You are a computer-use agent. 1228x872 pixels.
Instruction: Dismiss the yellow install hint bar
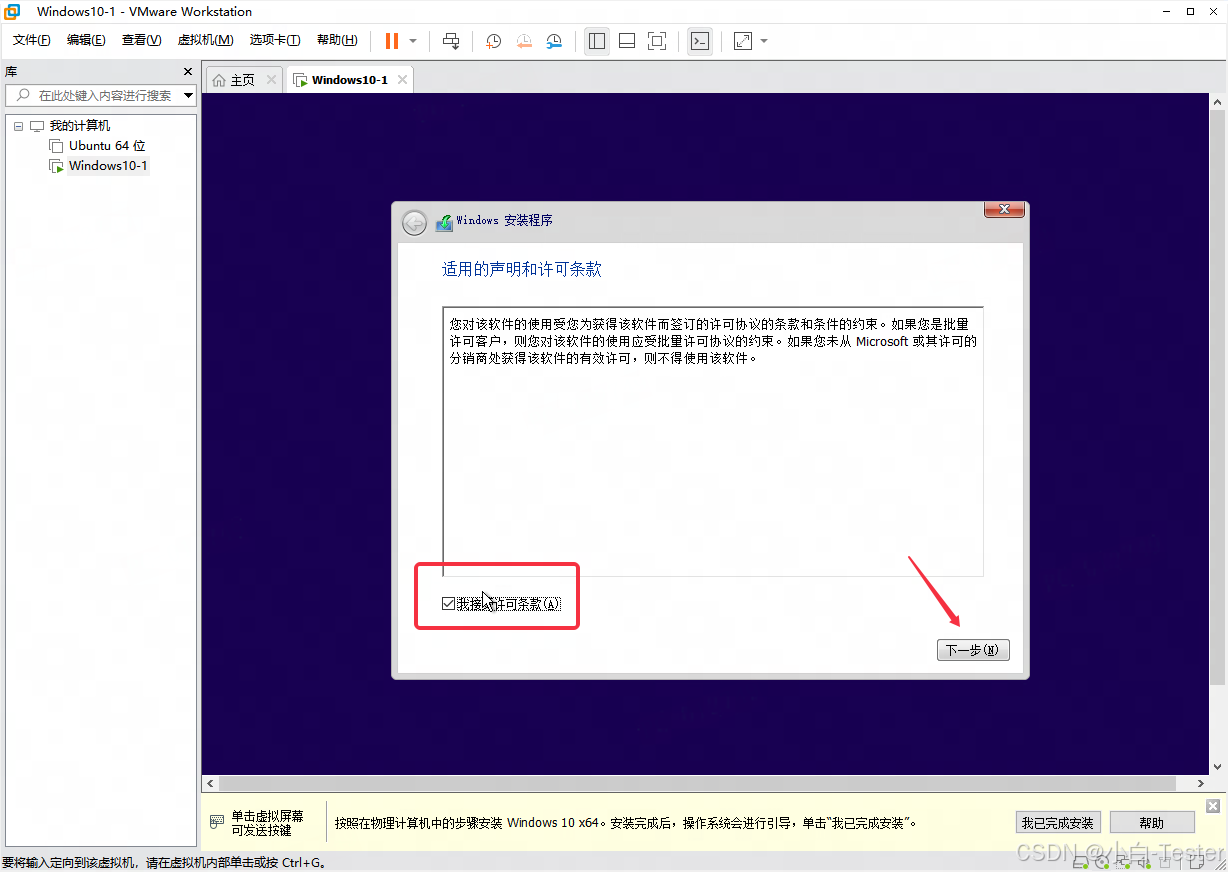(x=1213, y=806)
